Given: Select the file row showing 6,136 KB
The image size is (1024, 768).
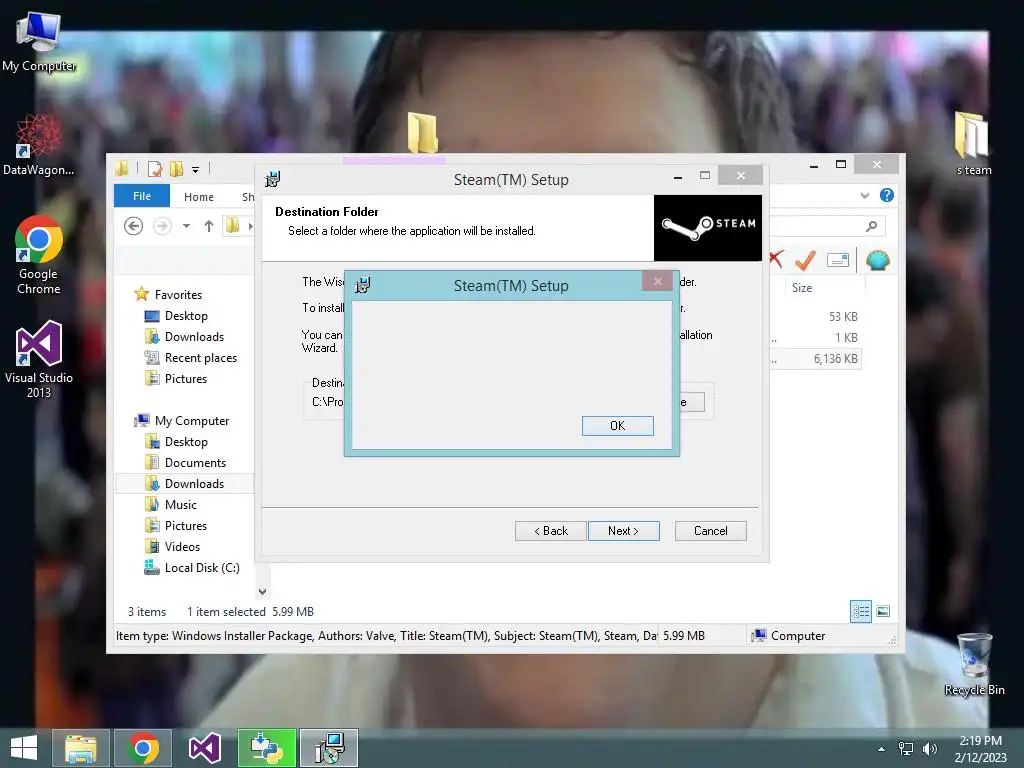Looking at the screenshot, I should (816, 359).
